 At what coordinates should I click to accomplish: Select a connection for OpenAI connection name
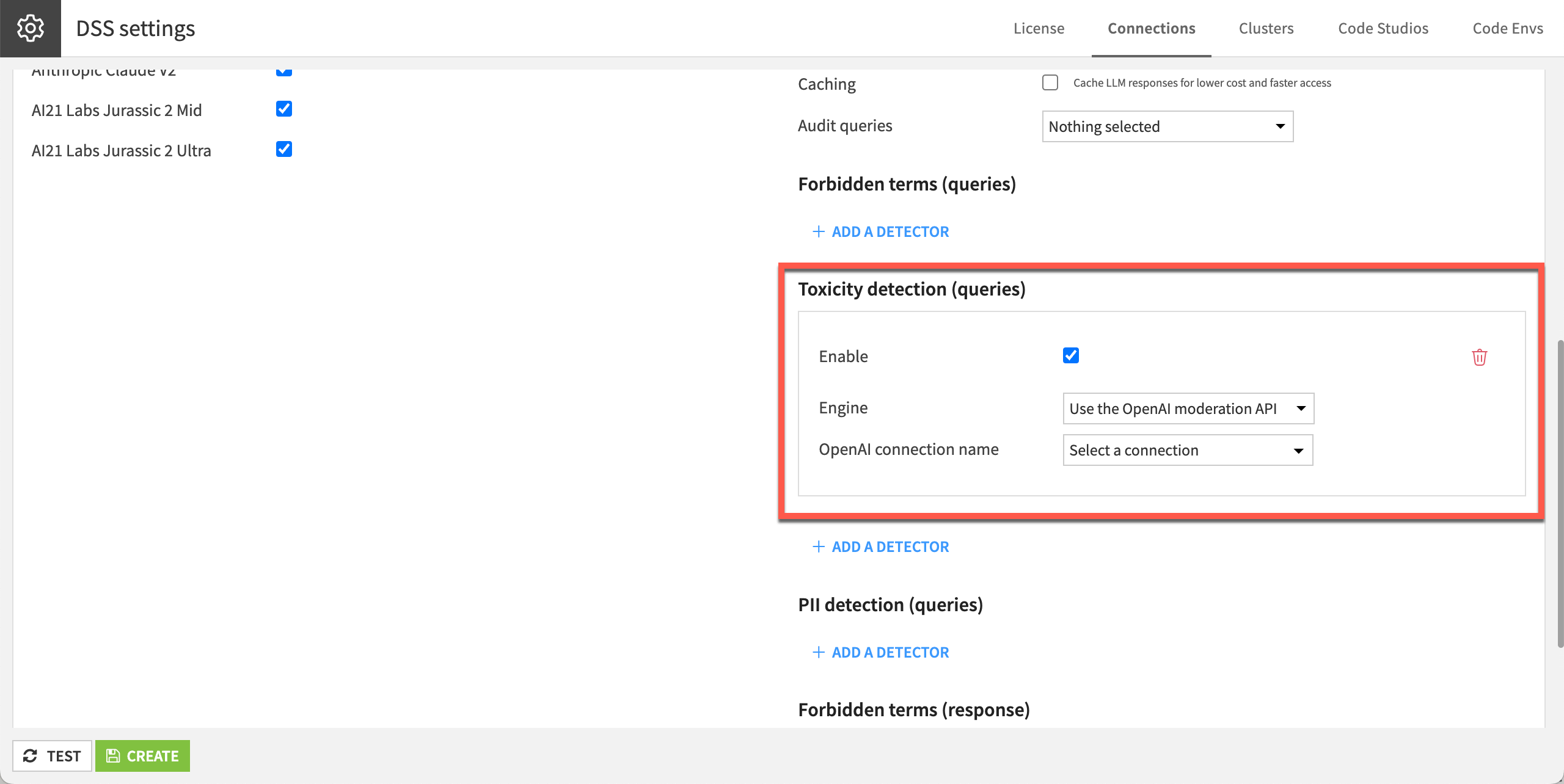[1187, 450]
